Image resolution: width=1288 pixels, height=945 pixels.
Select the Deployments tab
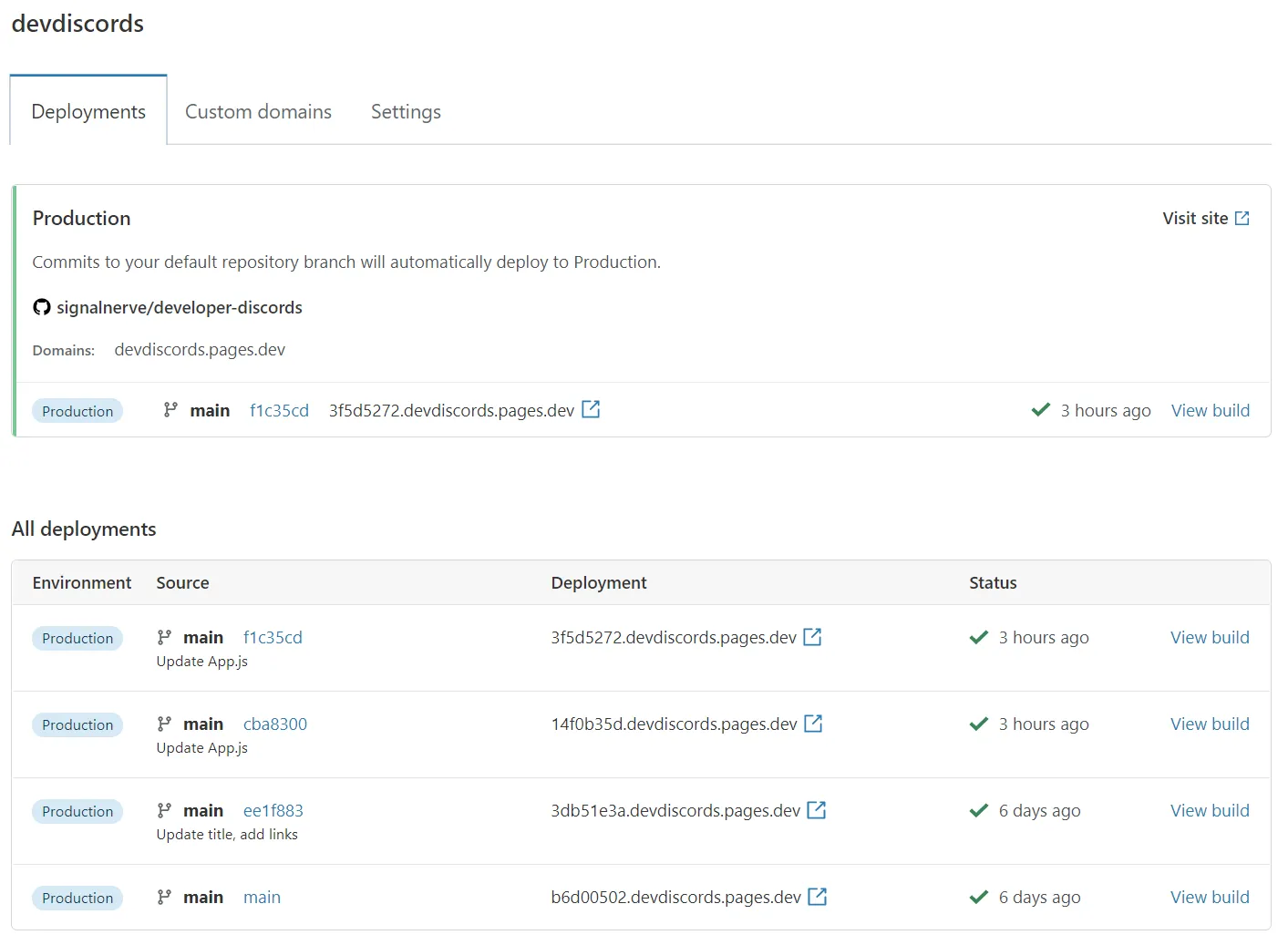tap(88, 111)
